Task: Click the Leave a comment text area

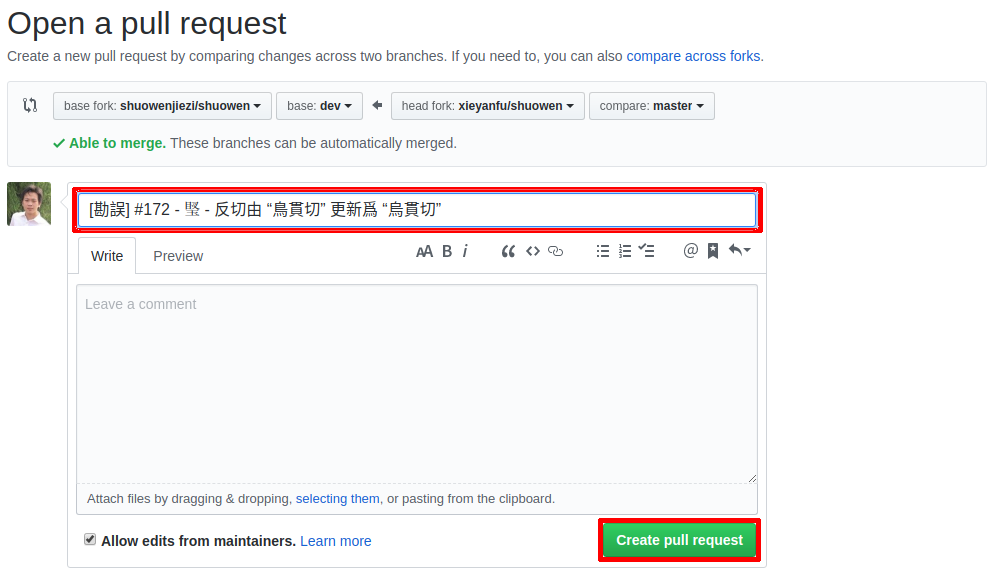Action: [x=417, y=384]
